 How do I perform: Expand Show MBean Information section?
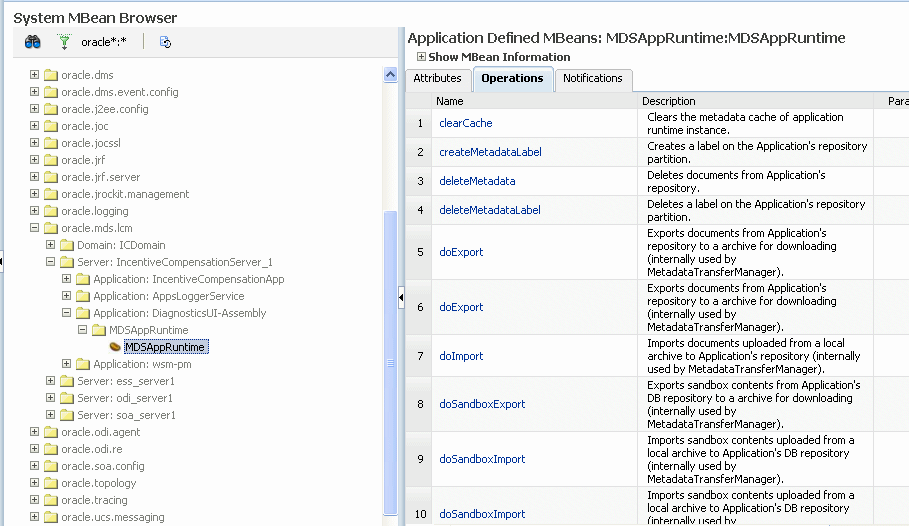pyautogui.click(x=421, y=57)
